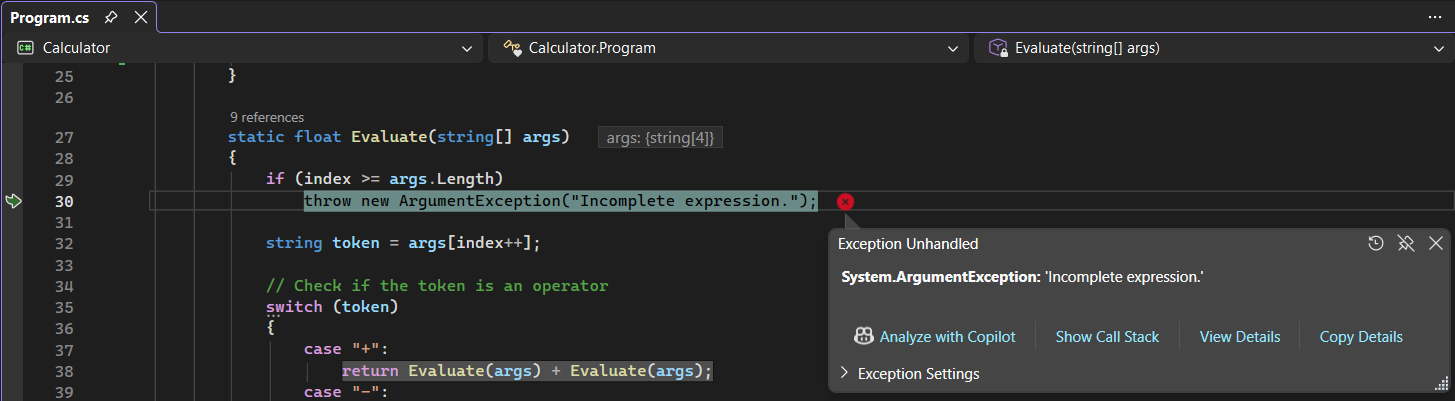The height and width of the screenshot is (401, 1455).
Task: Click the Exception Unhandled title
Action: pyautogui.click(x=908, y=244)
